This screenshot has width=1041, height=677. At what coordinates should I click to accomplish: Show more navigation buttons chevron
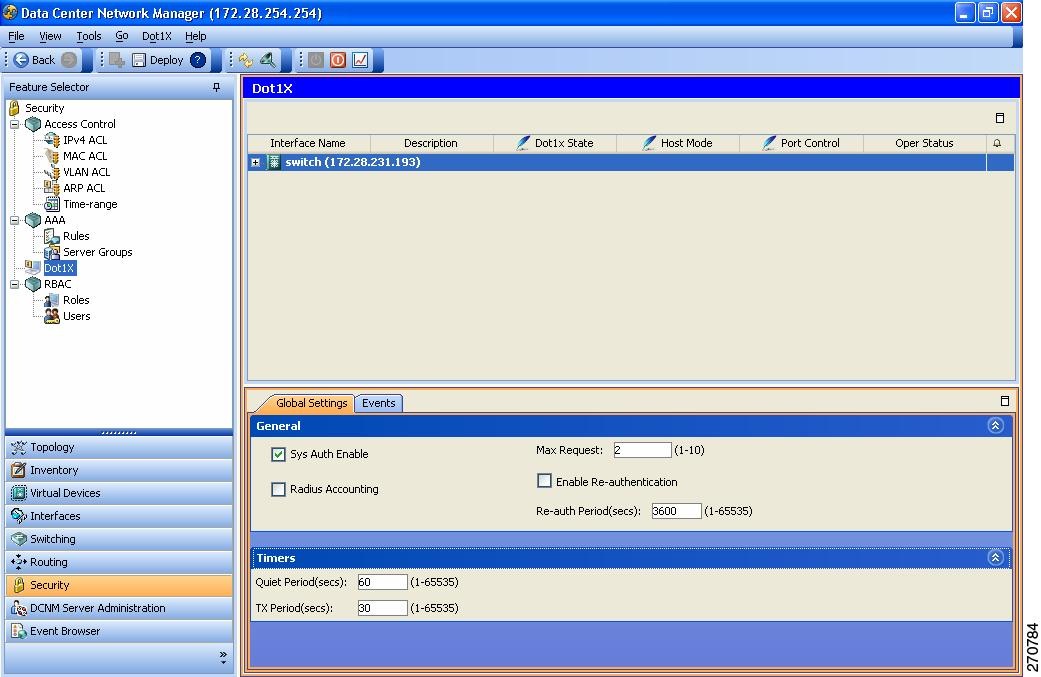[223, 657]
